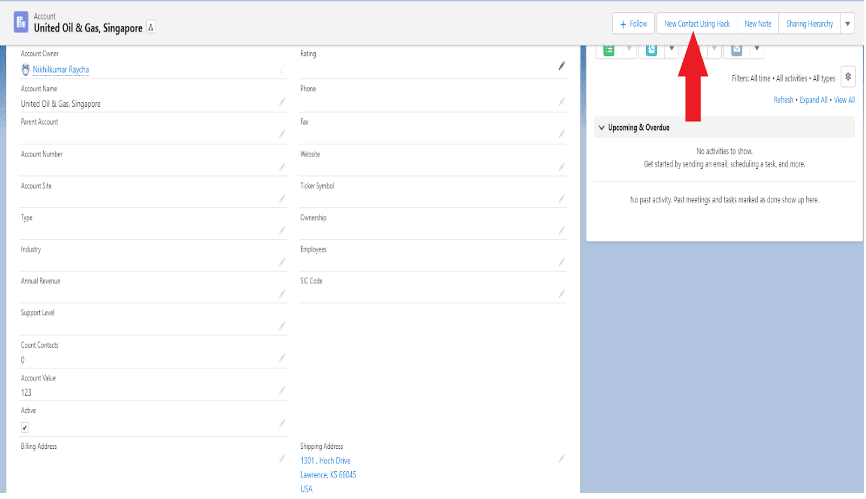Edit the Account Site pencil

[282, 198]
